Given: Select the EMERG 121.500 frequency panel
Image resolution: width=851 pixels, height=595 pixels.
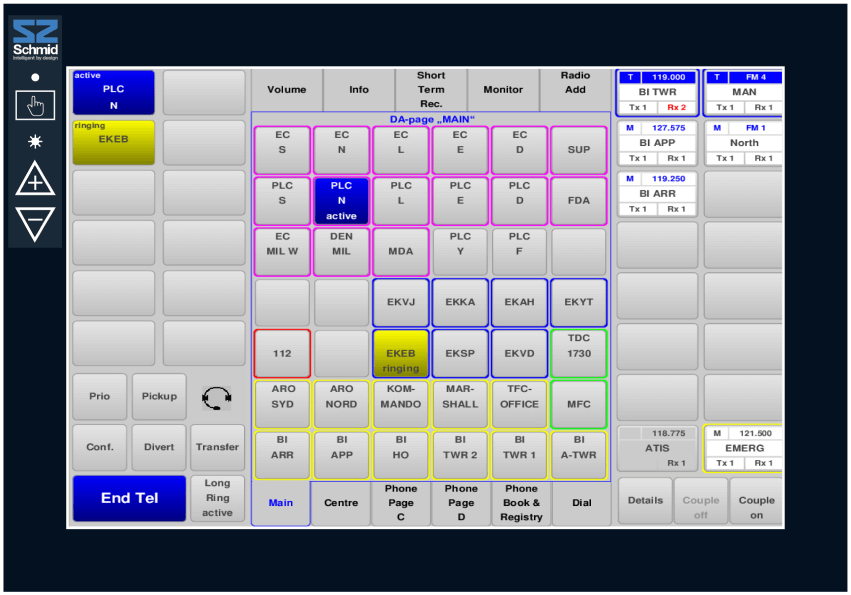Looking at the screenshot, I should pos(743,449).
